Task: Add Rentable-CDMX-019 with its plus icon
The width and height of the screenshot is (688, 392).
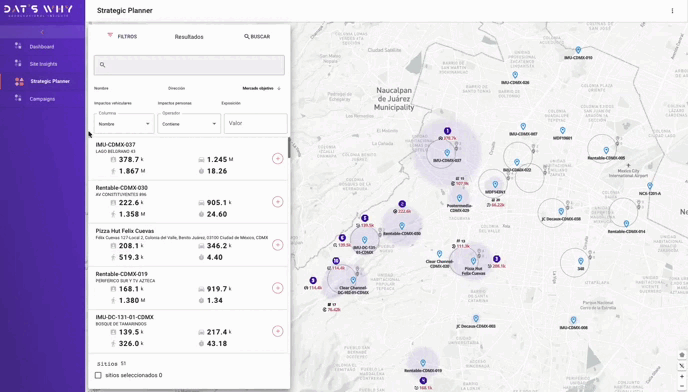Action: (x=277, y=288)
